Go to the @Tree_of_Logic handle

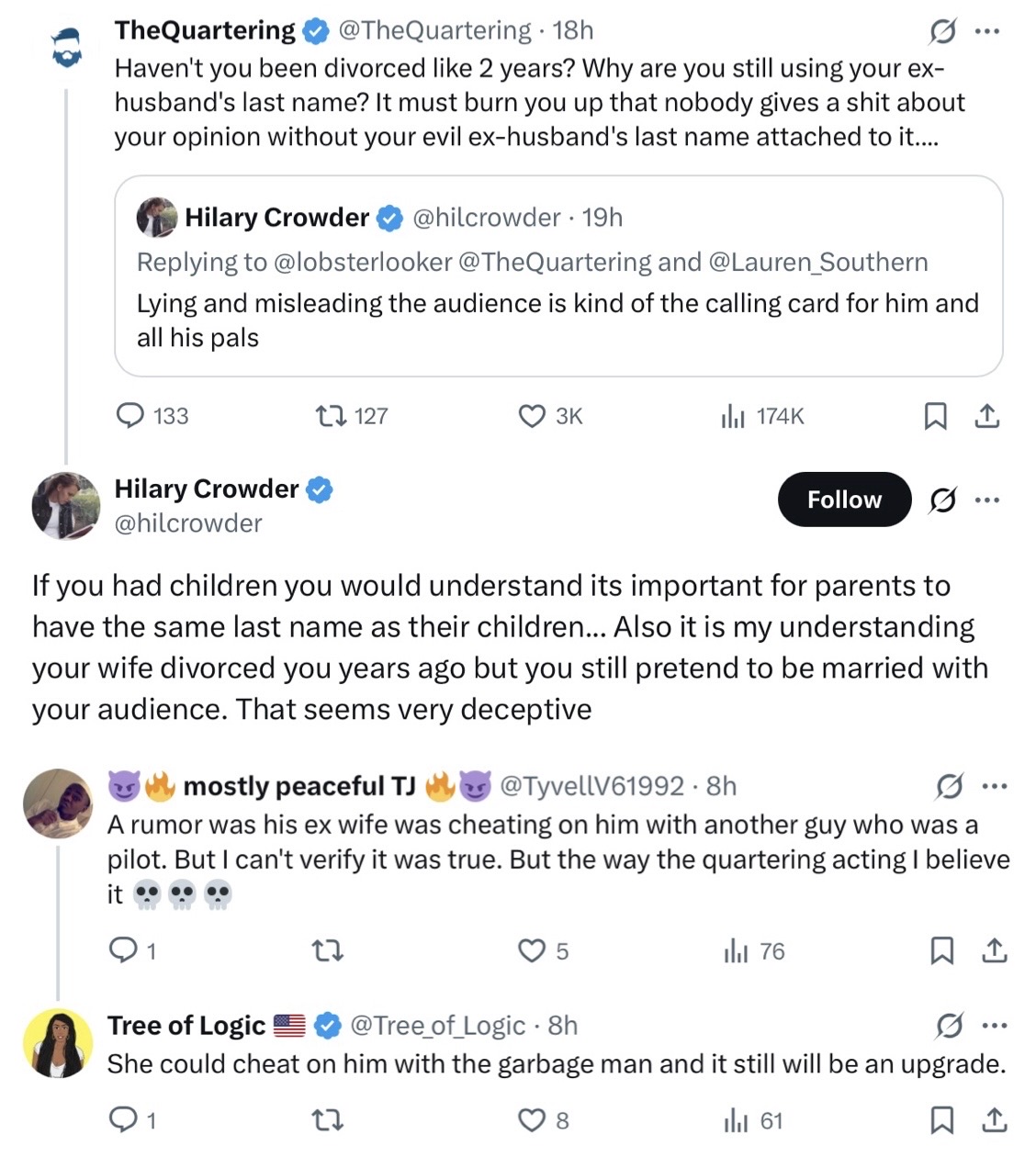pos(438,1025)
